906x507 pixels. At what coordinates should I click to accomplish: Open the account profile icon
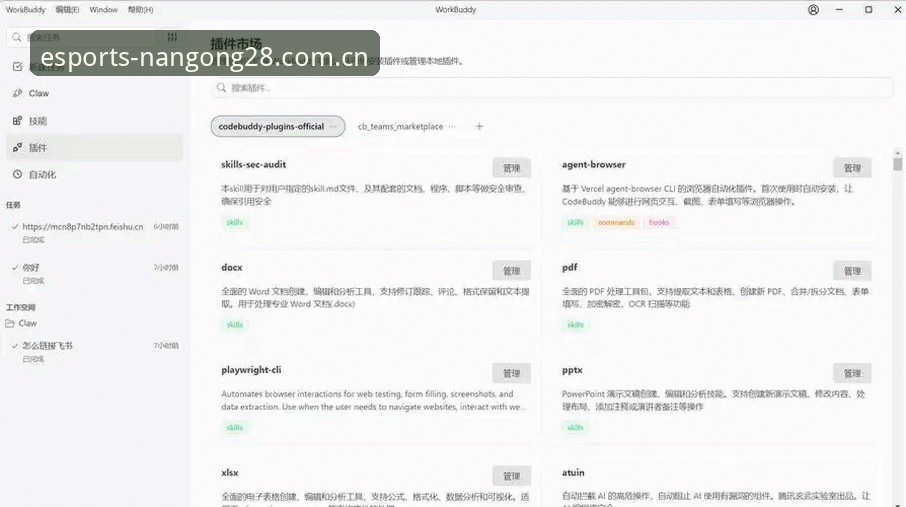(813, 10)
